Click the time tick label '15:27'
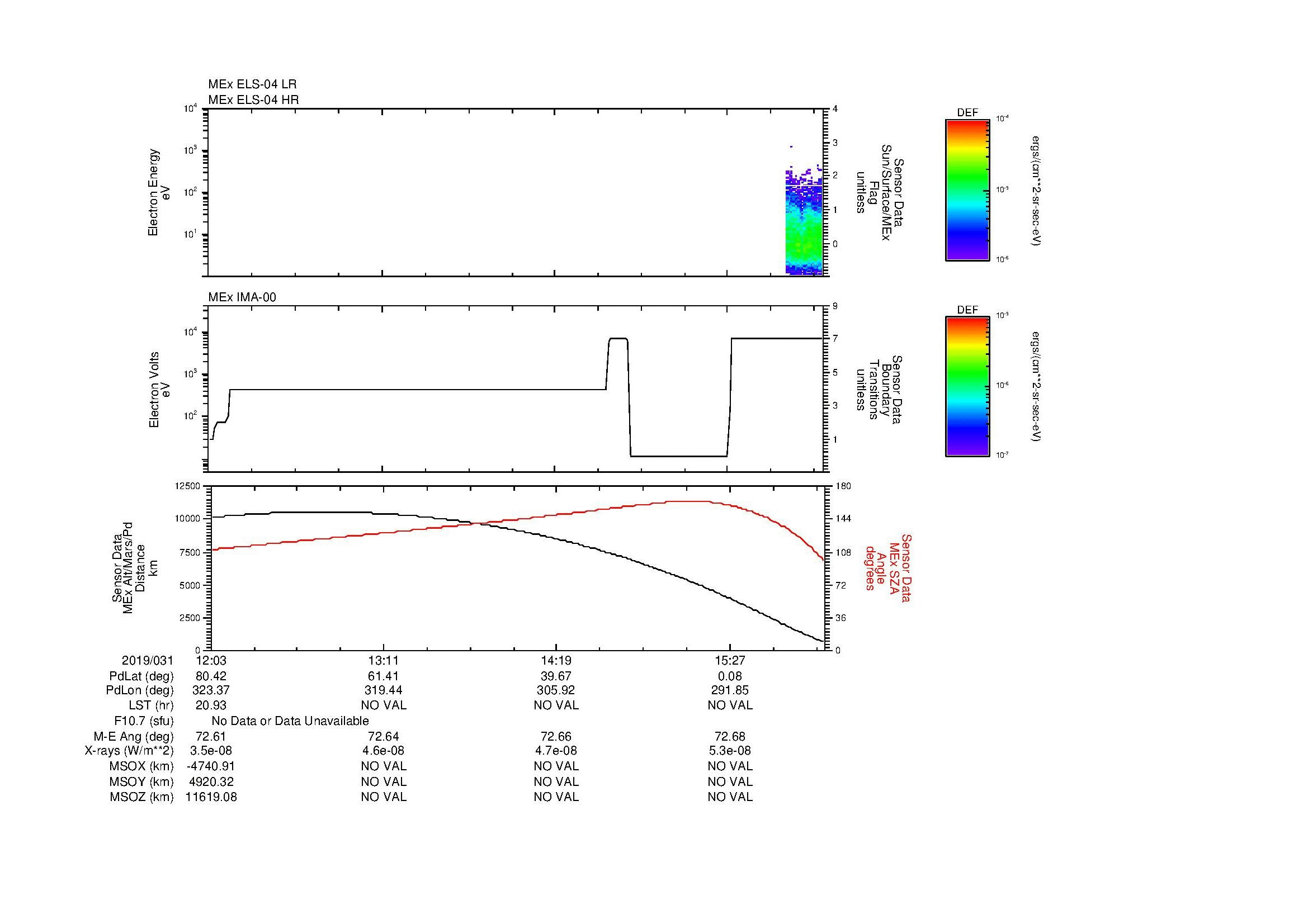 pos(730,660)
